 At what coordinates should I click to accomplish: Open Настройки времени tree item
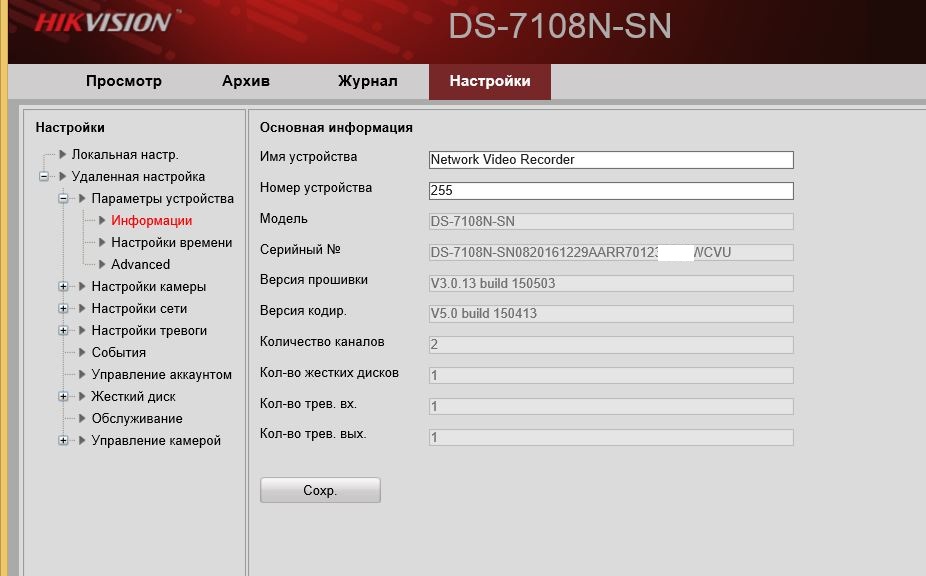point(171,242)
